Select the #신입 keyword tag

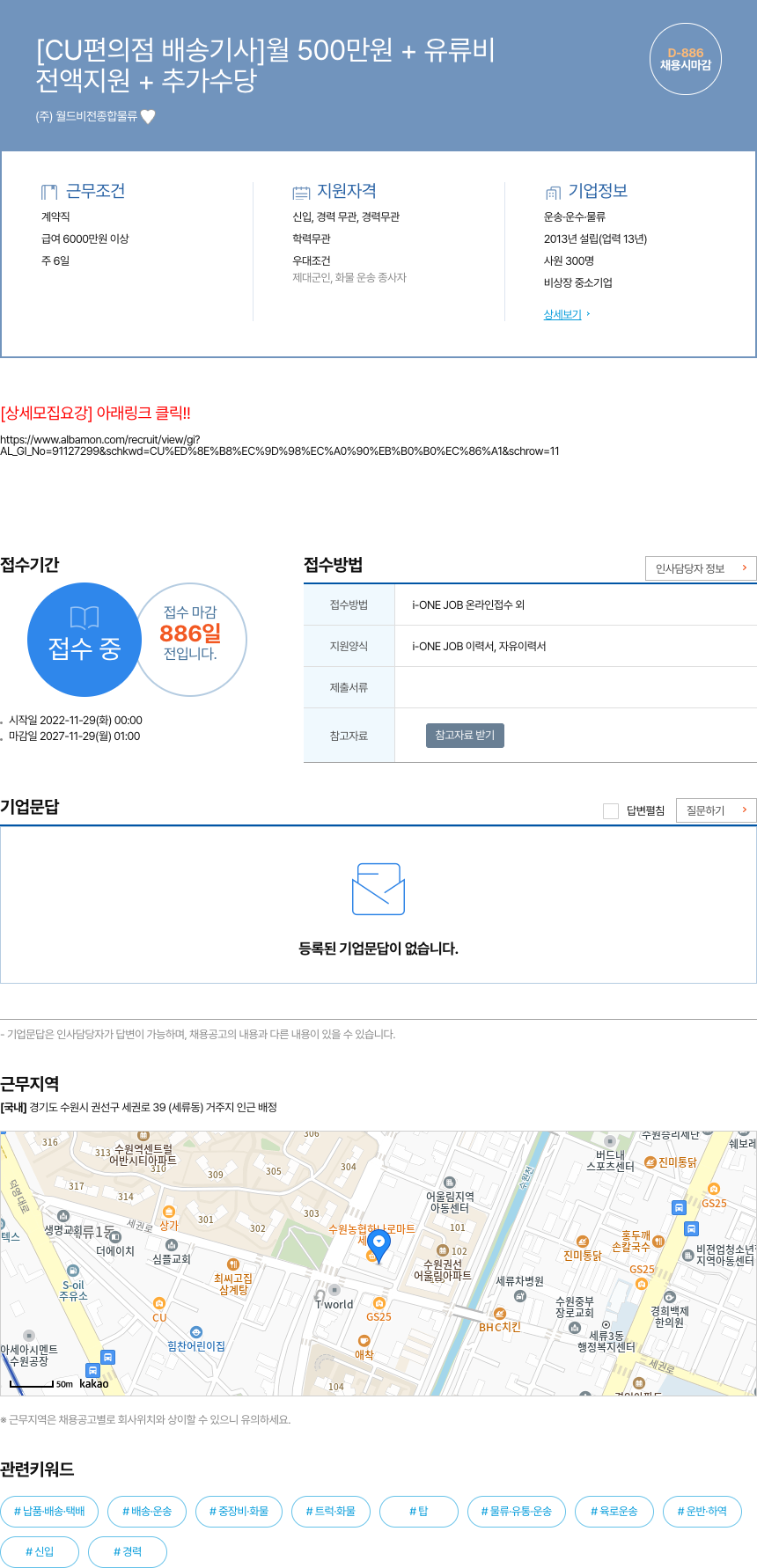point(40,1552)
